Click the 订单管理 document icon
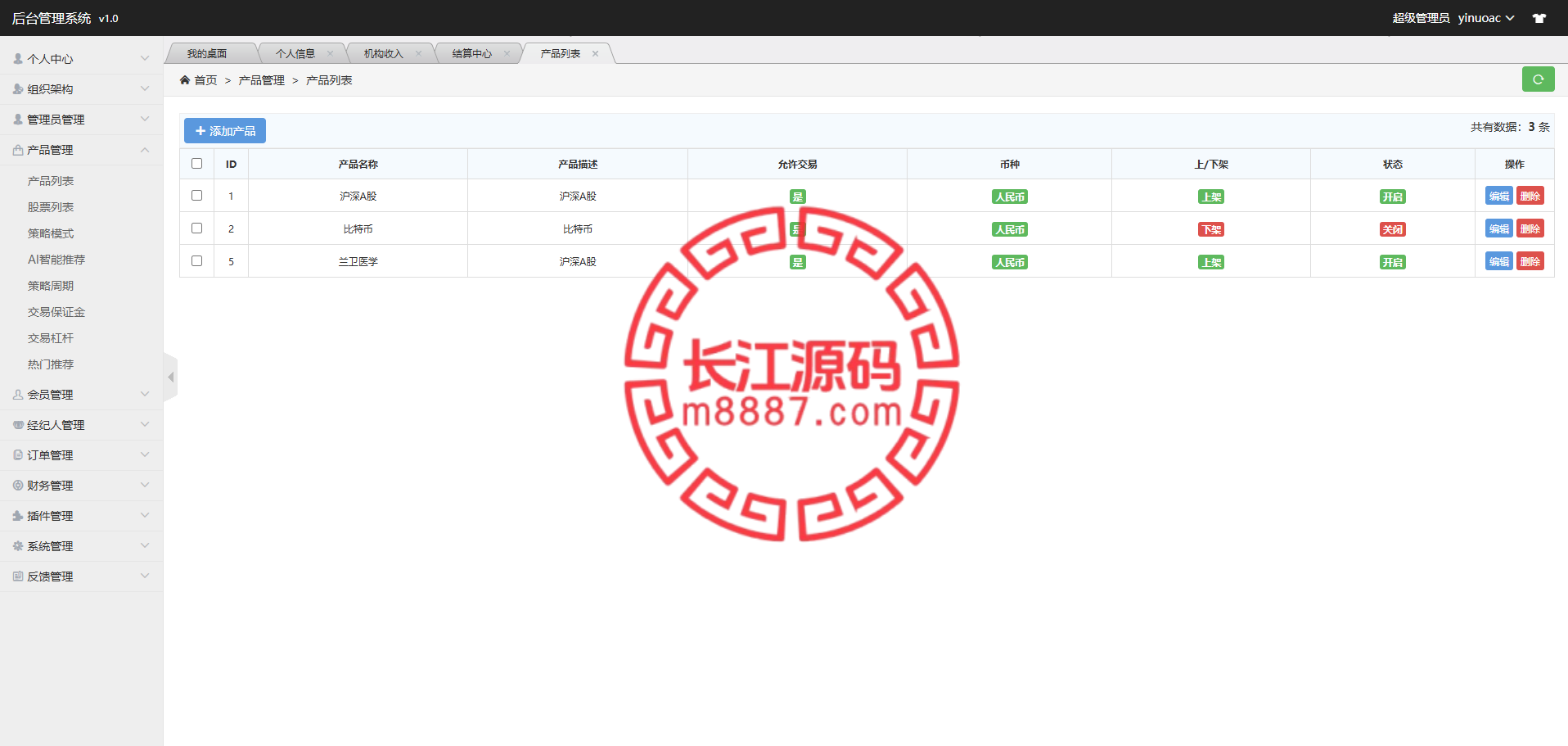This screenshot has height=746, width=1568. tap(18, 455)
